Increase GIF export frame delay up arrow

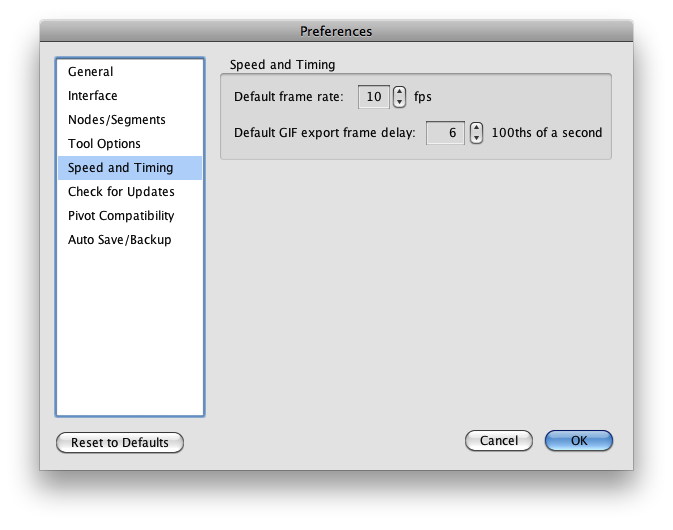click(x=476, y=128)
